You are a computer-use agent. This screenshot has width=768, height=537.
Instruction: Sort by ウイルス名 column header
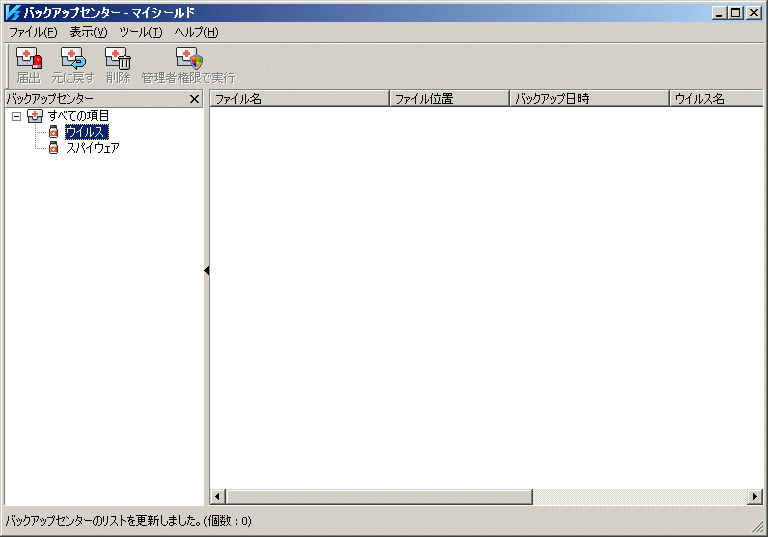(x=716, y=98)
